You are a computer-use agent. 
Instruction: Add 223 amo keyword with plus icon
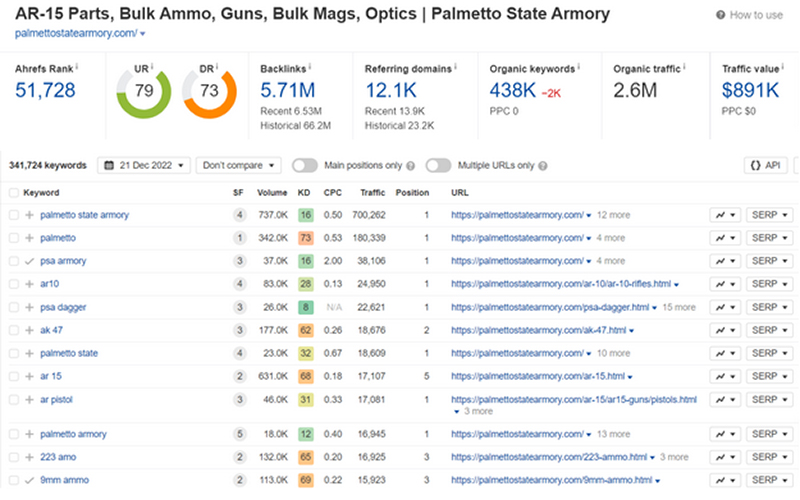point(30,458)
